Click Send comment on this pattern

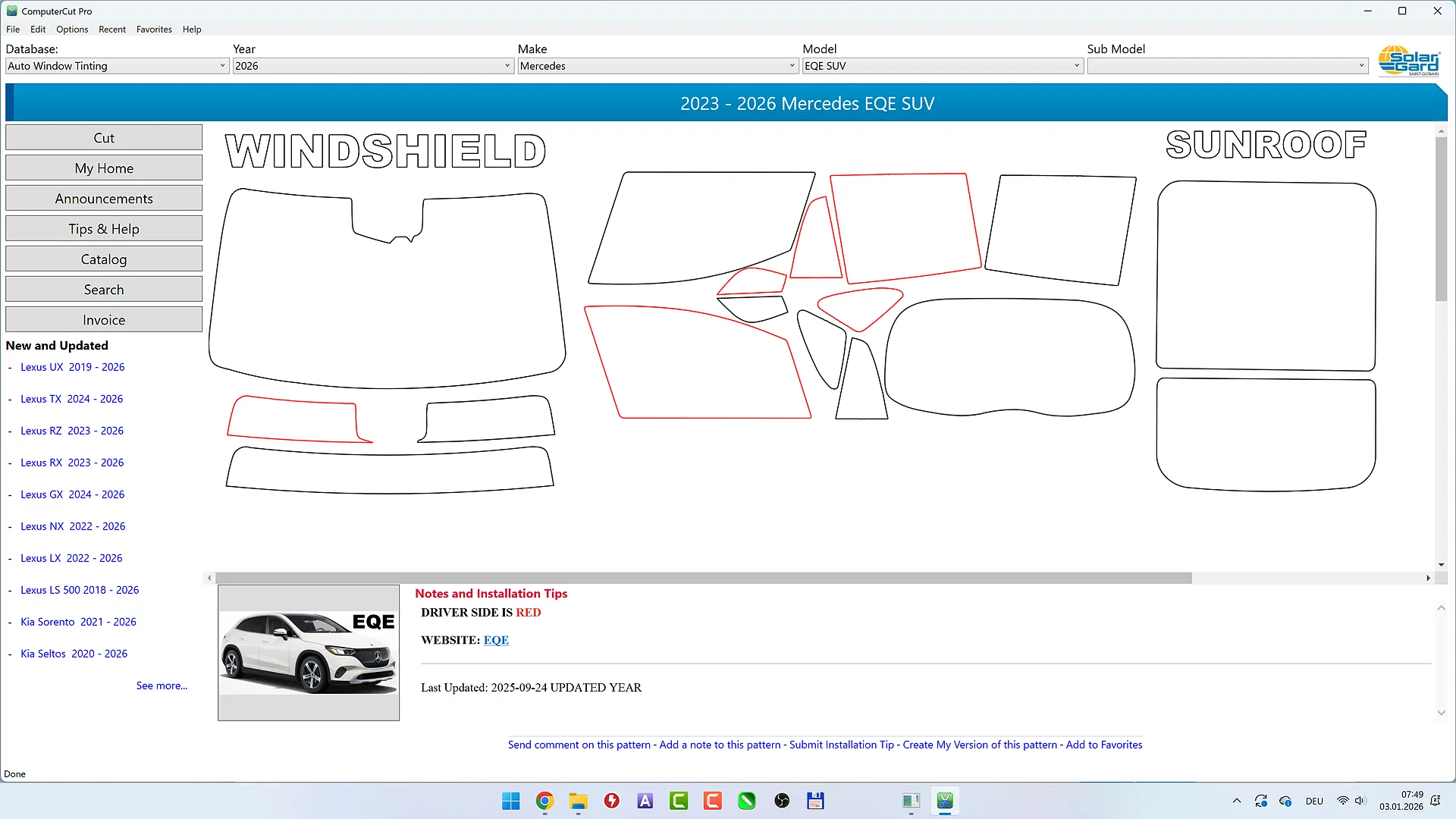579,745
